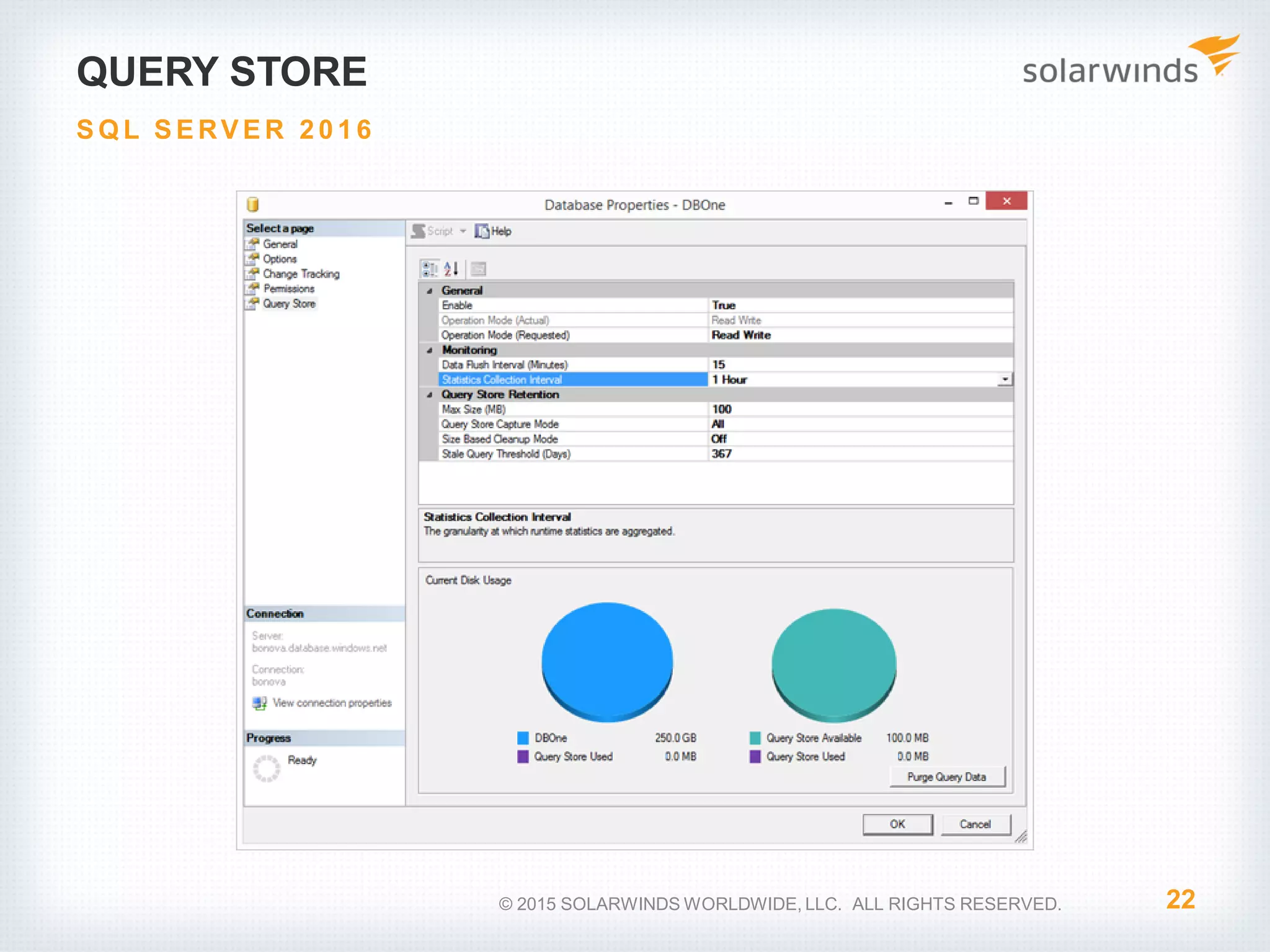
Task: Click the Change Tracking page icon
Action: (252, 273)
